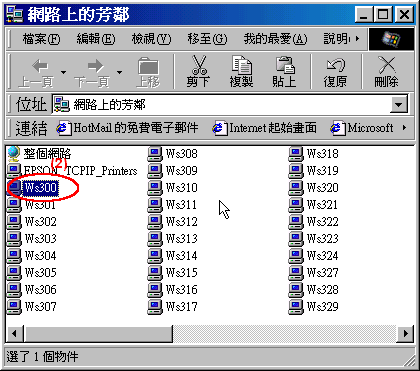420x371 pixels.
Task: Select the EPSON_TCPIP_Printers computer icon
Action: (x=13, y=171)
